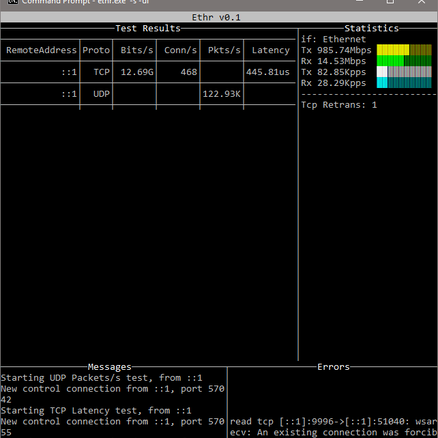Click the Latency column header
The image size is (438, 438).
(x=271, y=50)
